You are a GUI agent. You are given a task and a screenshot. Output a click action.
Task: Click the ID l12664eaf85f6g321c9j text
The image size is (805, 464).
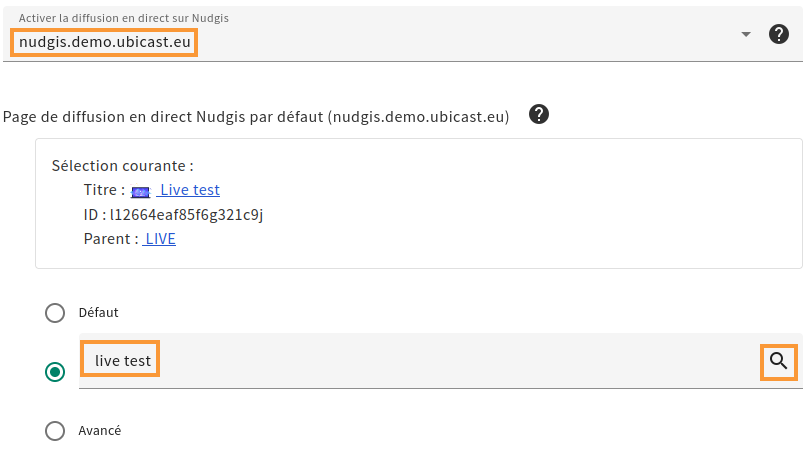click(x=174, y=215)
